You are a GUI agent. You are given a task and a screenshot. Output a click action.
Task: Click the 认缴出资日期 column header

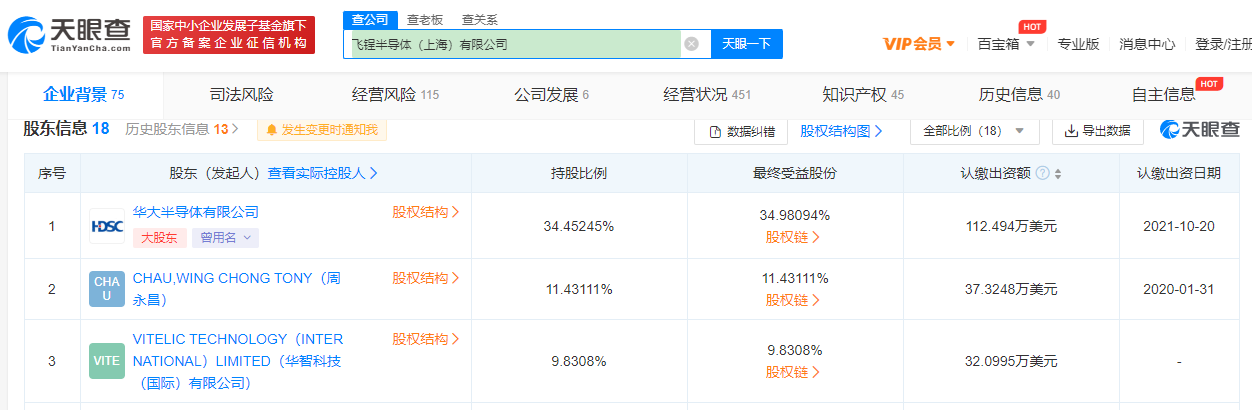[x=1178, y=173]
